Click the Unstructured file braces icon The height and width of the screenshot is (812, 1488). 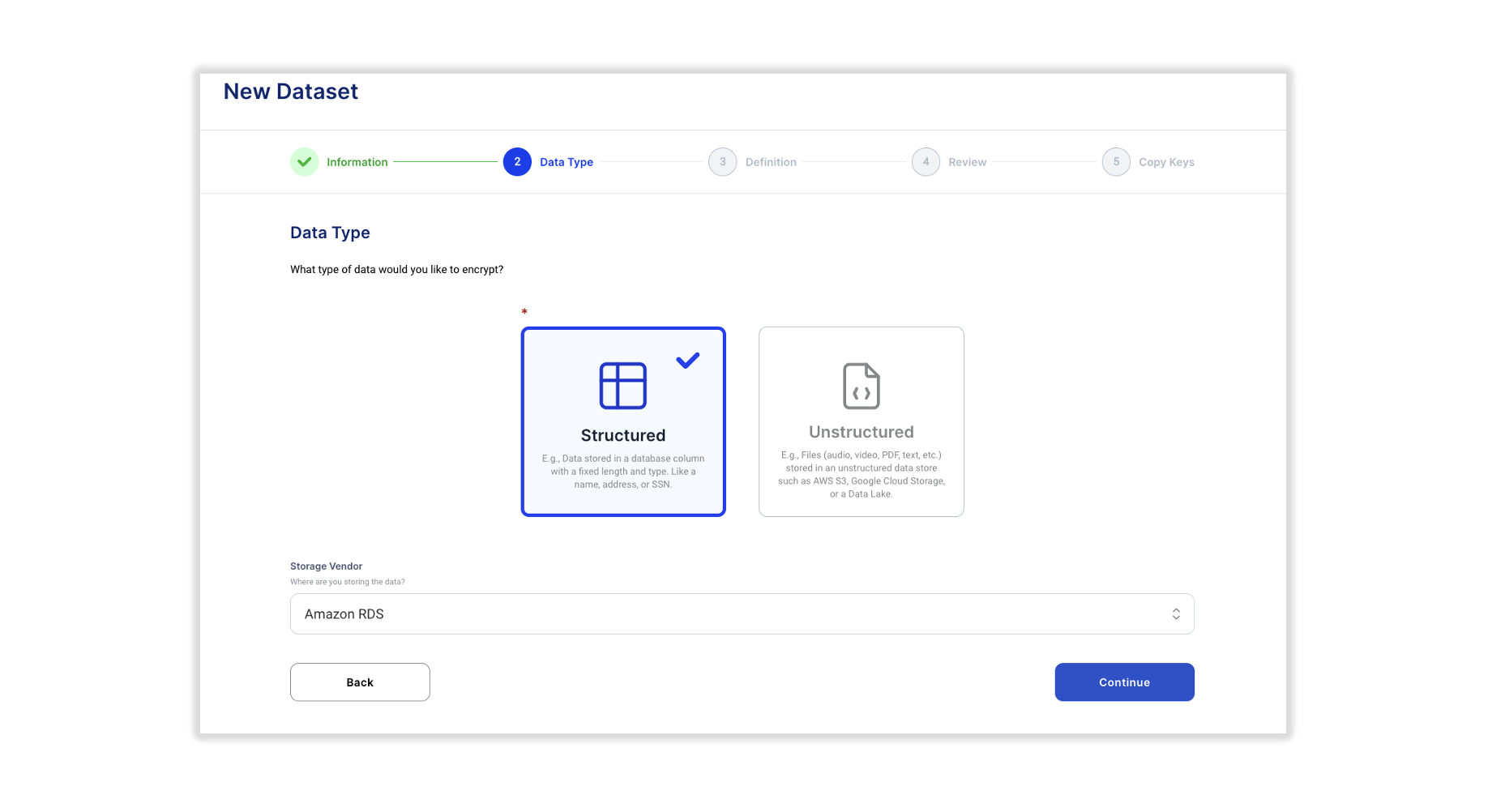[x=862, y=386]
